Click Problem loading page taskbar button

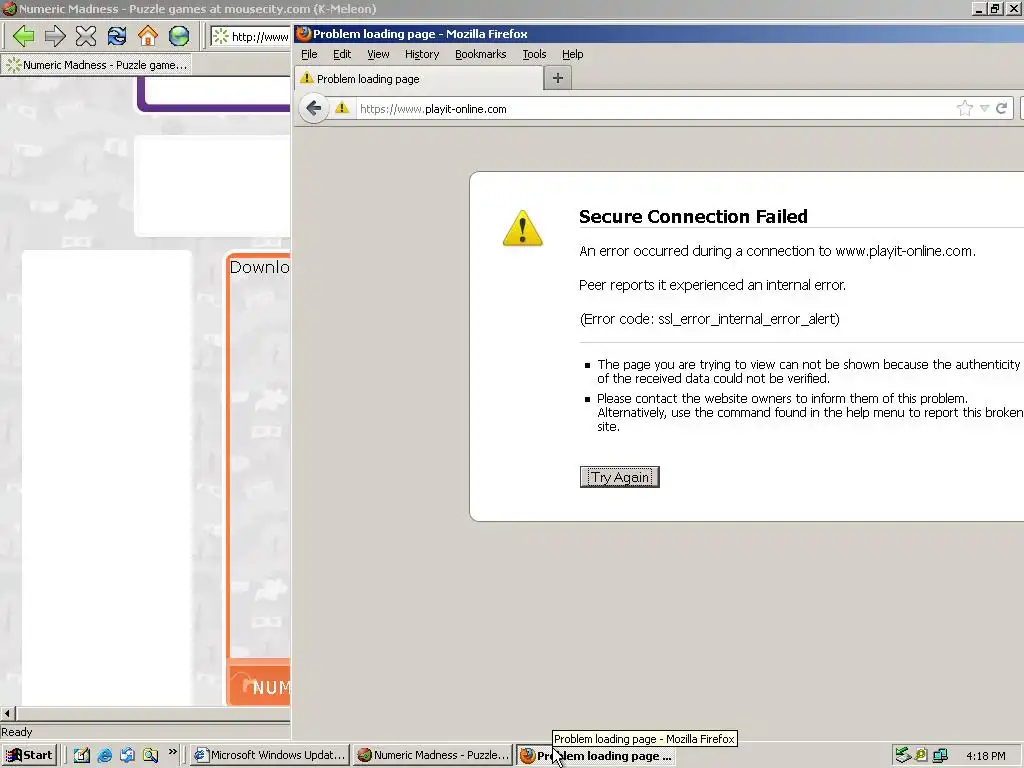point(596,756)
